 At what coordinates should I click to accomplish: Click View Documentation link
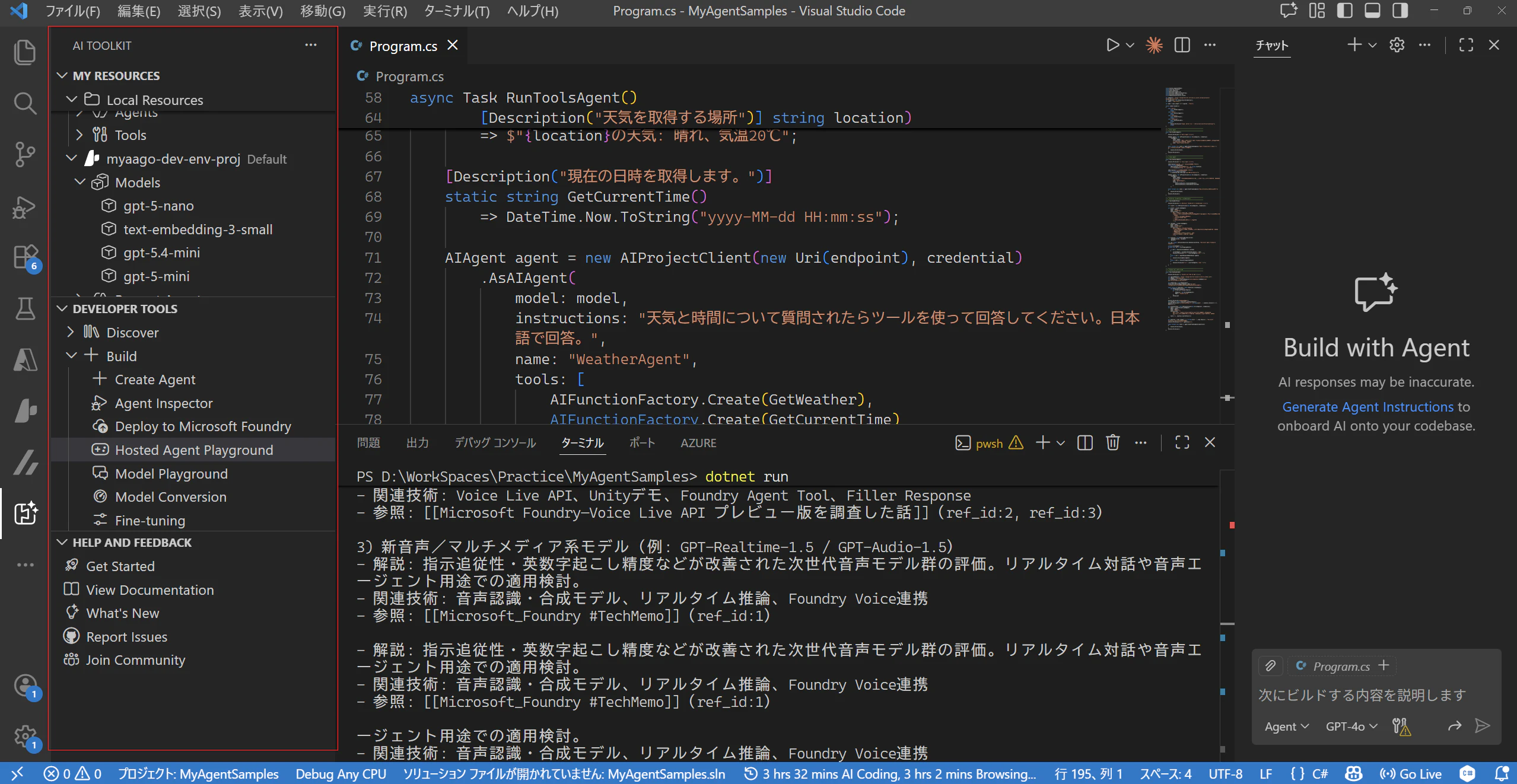point(150,589)
